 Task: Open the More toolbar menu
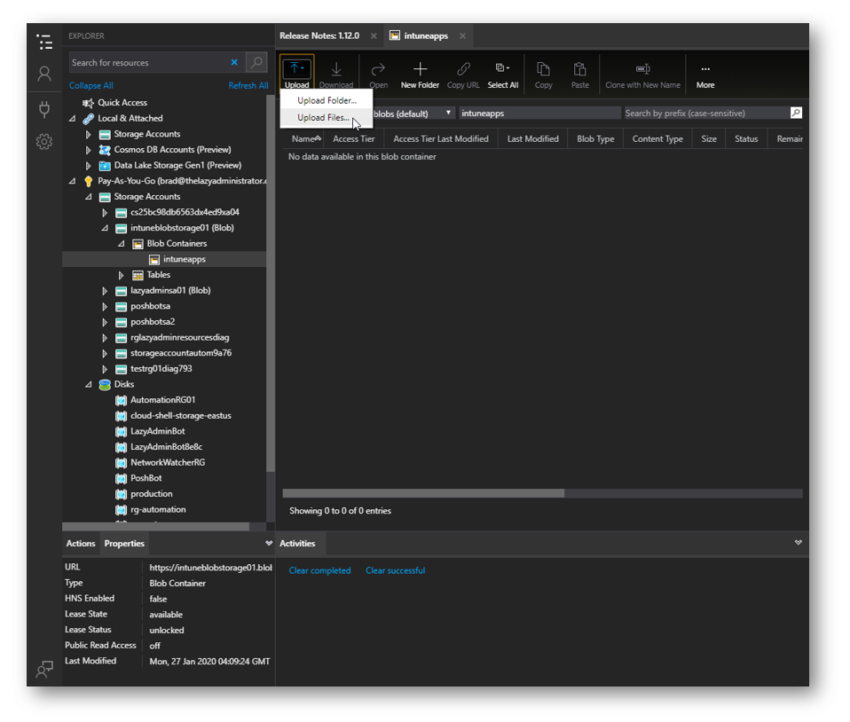point(705,74)
